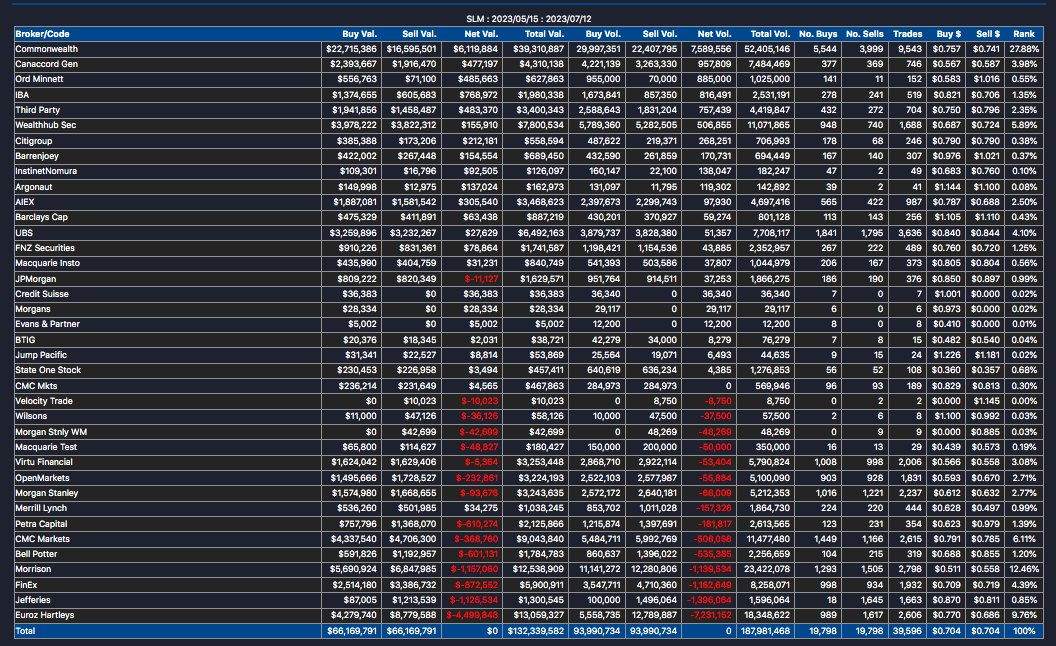Select the Ord Minnett broker name
Image resolution: width=1056 pixels, height=646 pixels.
[x=39, y=79]
